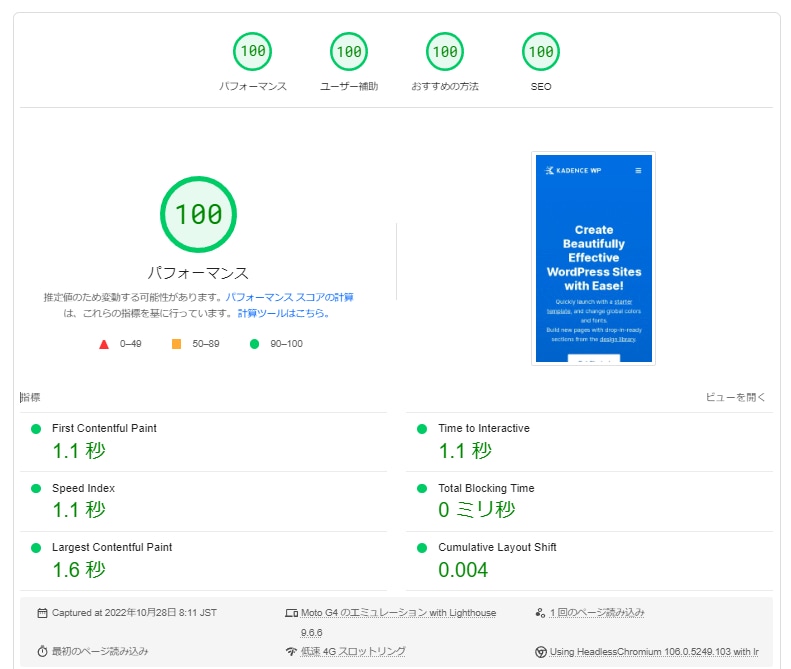791x669 pixels.
Task: Click the red triangle 0–49 legend icon
Action: tap(104, 344)
